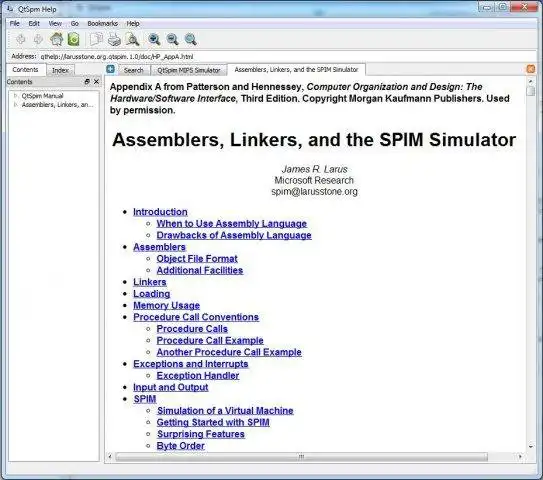
Task: Expand the QtSpim Manual tree node
Action: [x=15, y=95]
